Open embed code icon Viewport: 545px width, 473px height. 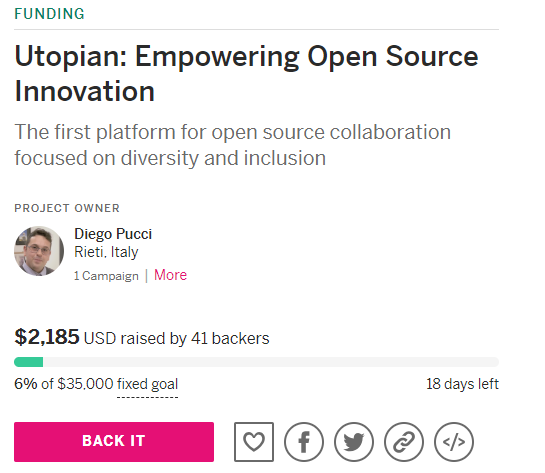pyautogui.click(x=454, y=442)
